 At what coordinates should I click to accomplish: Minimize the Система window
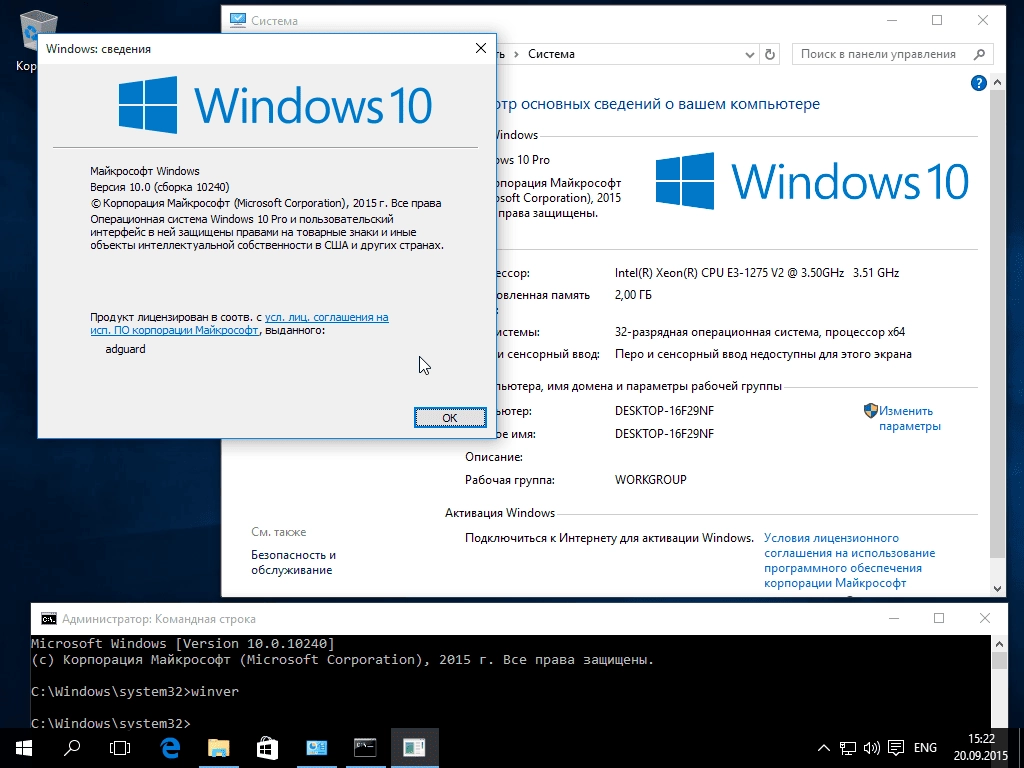coord(892,20)
